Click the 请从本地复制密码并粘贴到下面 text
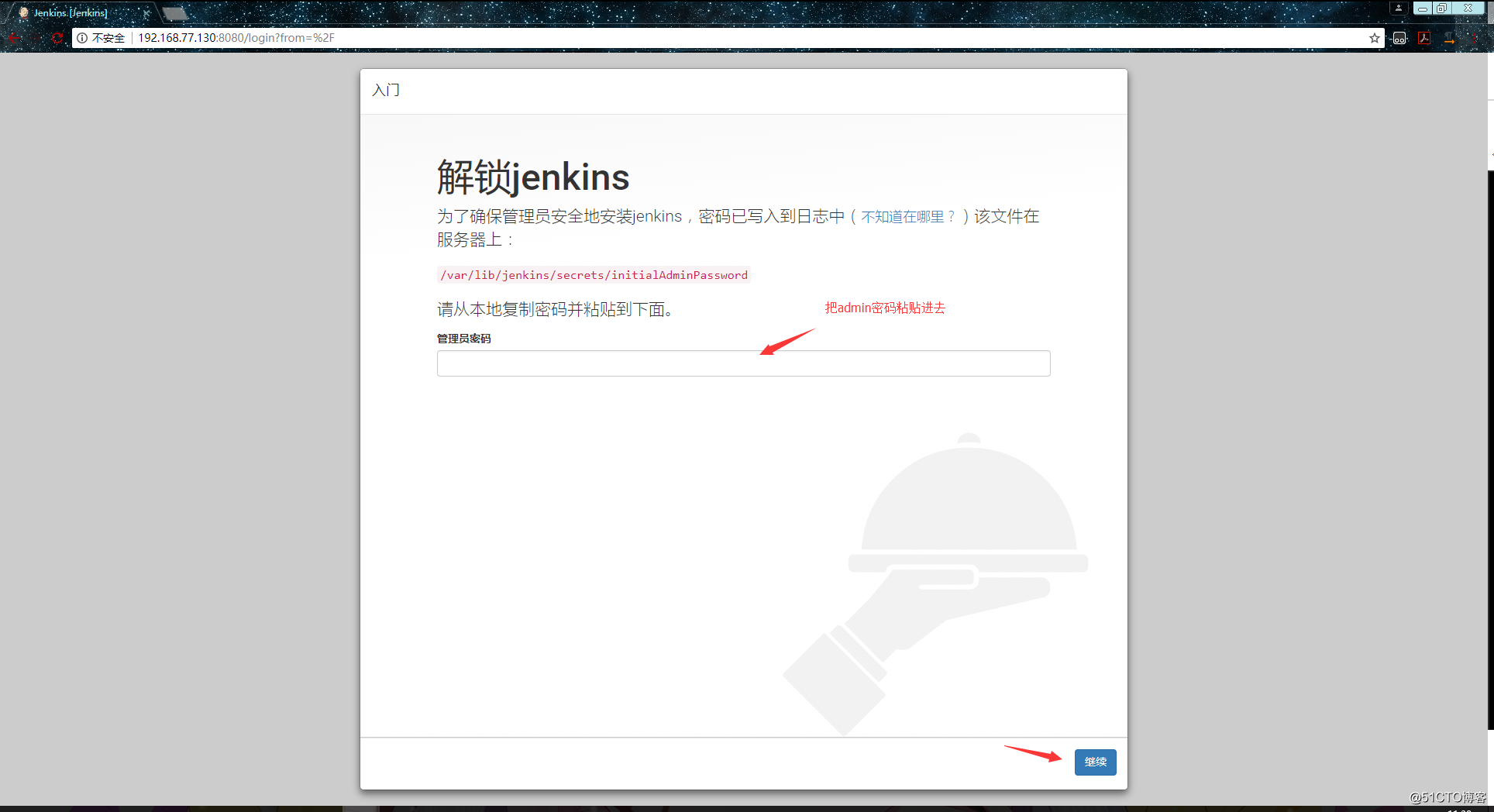This screenshot has height=812, width=1494. (x=555, y=310)
